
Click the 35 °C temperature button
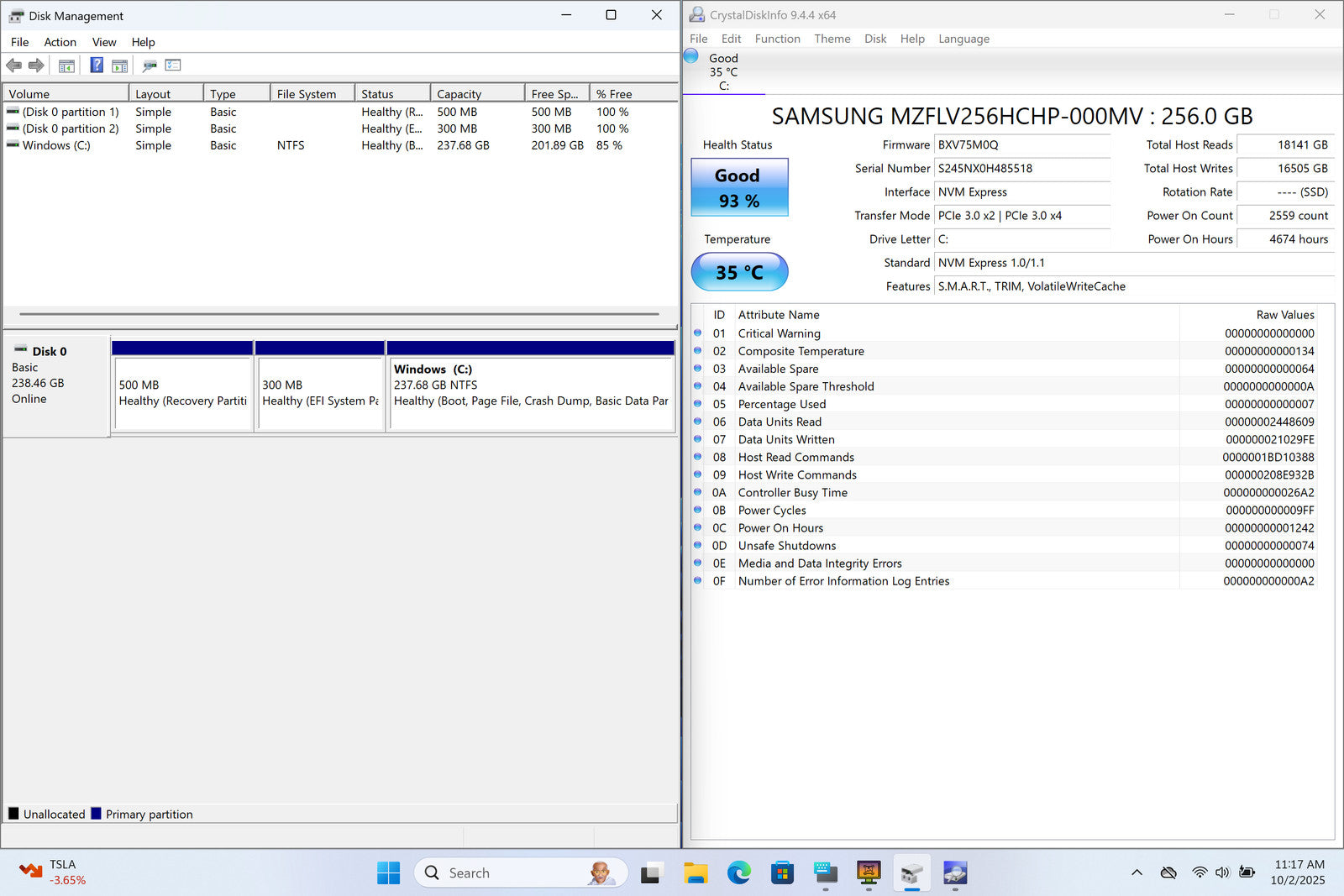click(x=739, y=272)
